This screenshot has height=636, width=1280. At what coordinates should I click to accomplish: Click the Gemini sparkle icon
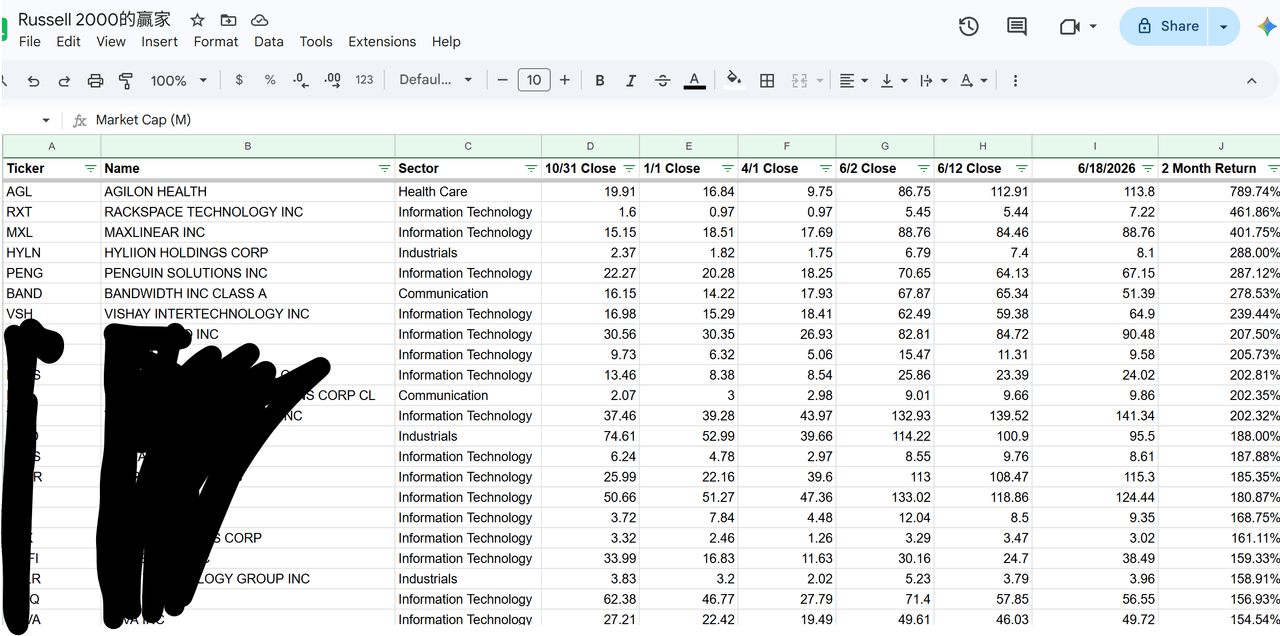(1266, 27)
